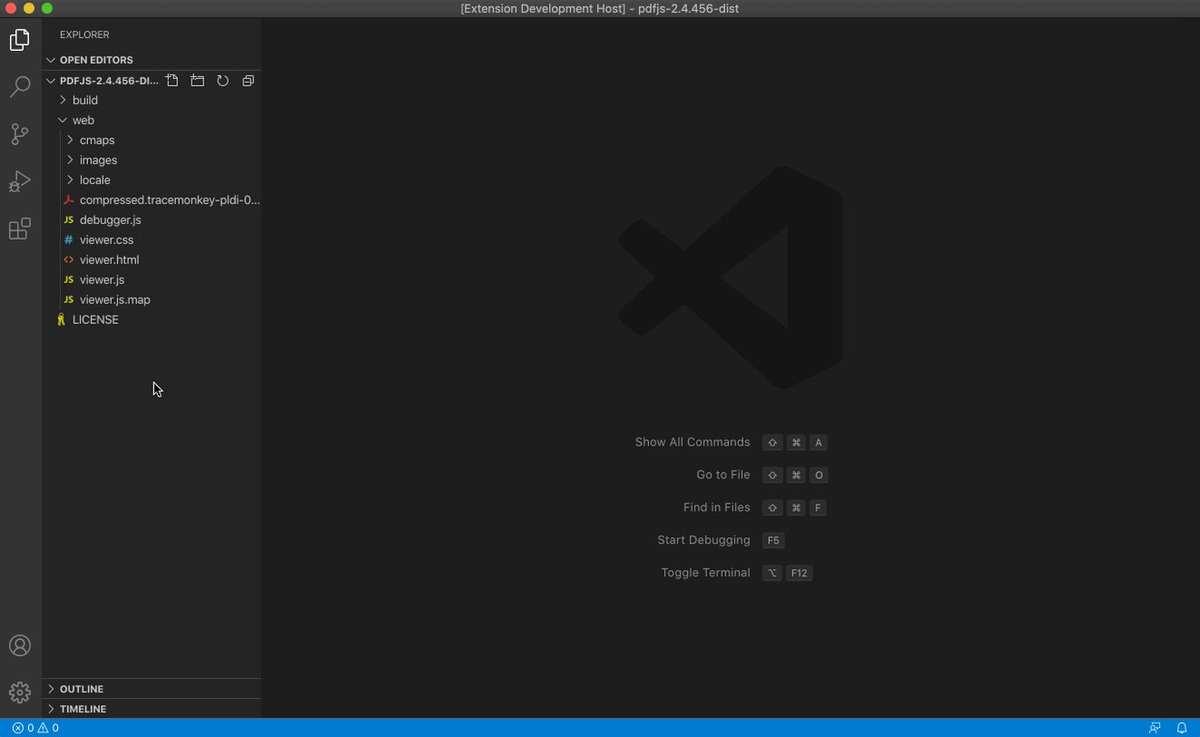1200x737 pixels.
Task: Click the Start Debugging label
Action: (703, 540)
